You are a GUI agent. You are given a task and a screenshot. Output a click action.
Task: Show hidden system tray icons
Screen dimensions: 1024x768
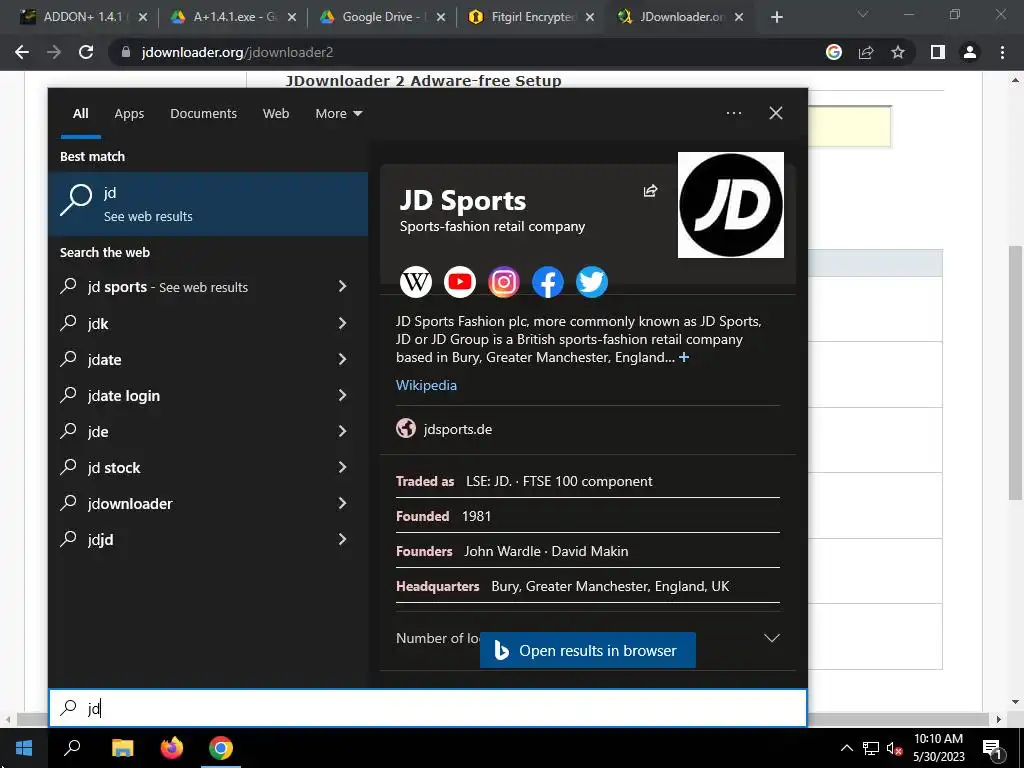(846, 748)
